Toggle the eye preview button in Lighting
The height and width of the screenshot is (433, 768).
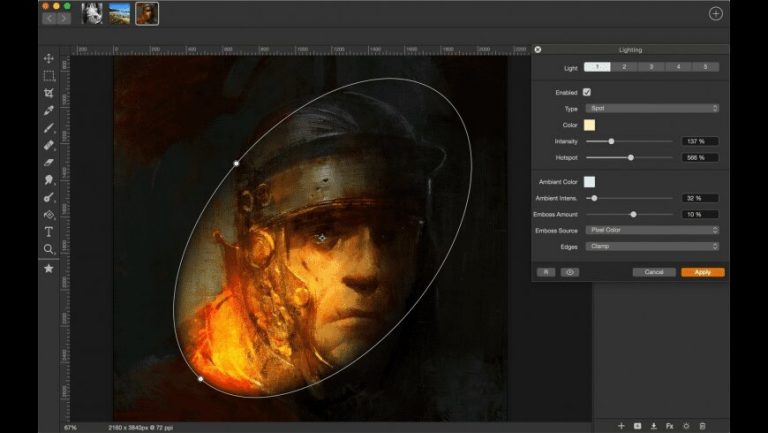pyautogui.click(x=570, y=272)
